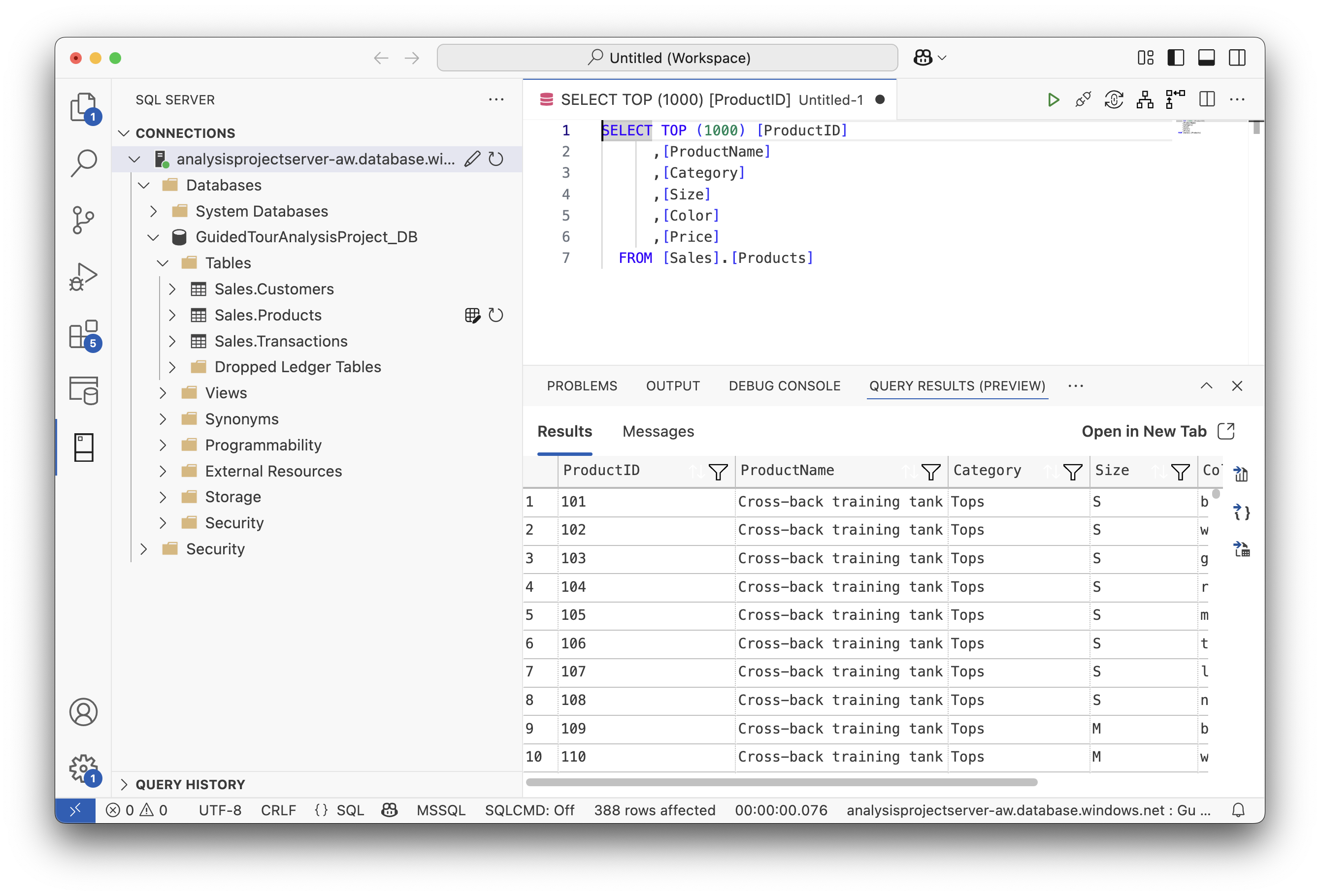
Task: Toggle the primary side bar
Action: coord(1175,58)
